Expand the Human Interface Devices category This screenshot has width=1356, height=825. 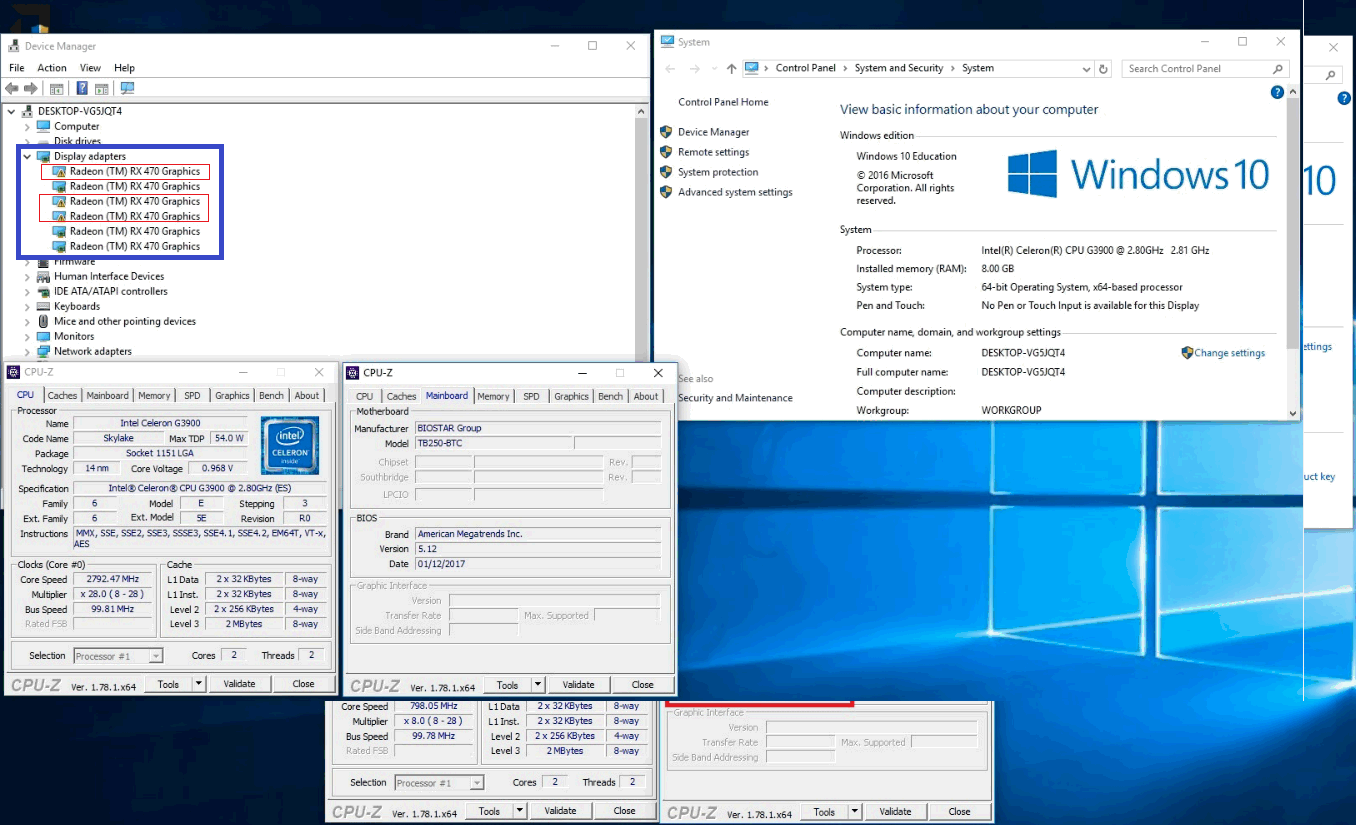(27, 276)
